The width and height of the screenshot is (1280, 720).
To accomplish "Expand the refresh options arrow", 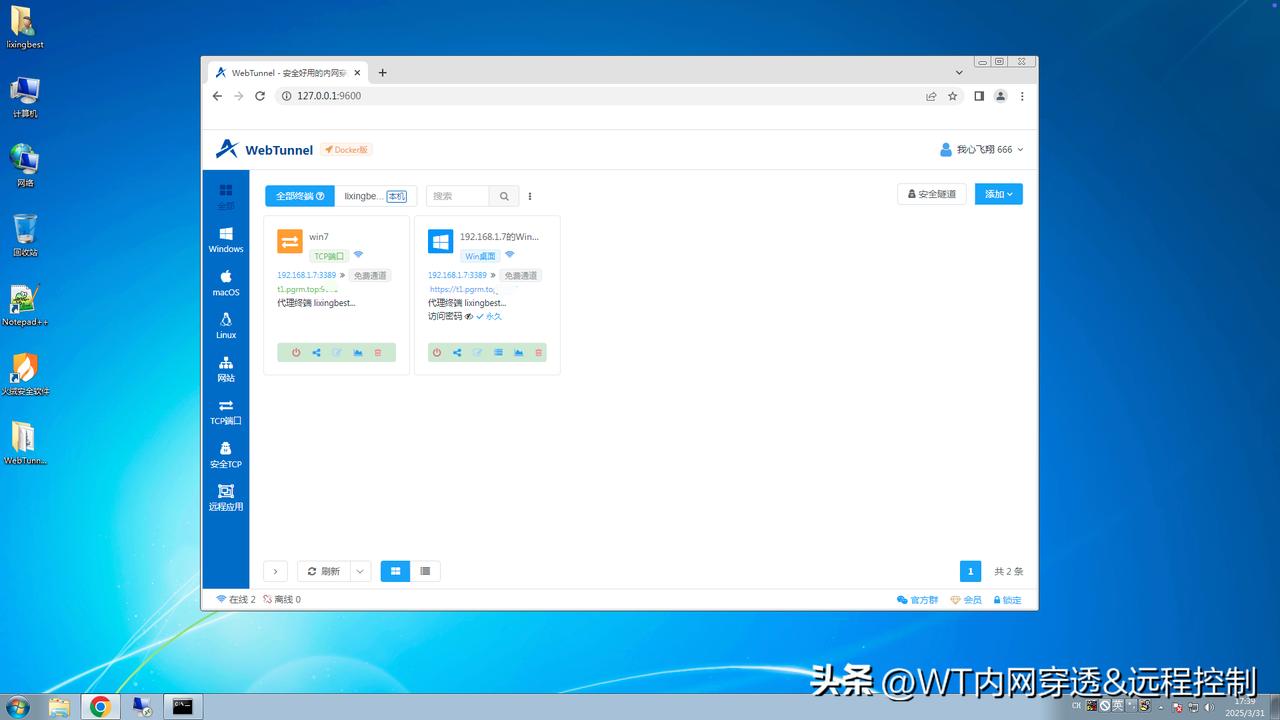I will tap(360, 571).
